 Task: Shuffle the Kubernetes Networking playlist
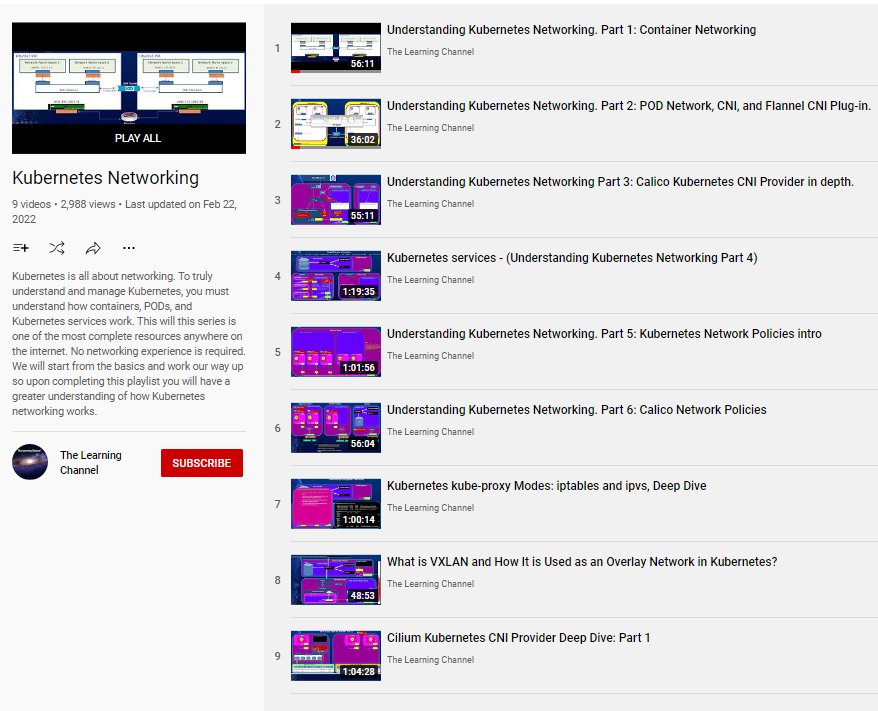(57, 248)
